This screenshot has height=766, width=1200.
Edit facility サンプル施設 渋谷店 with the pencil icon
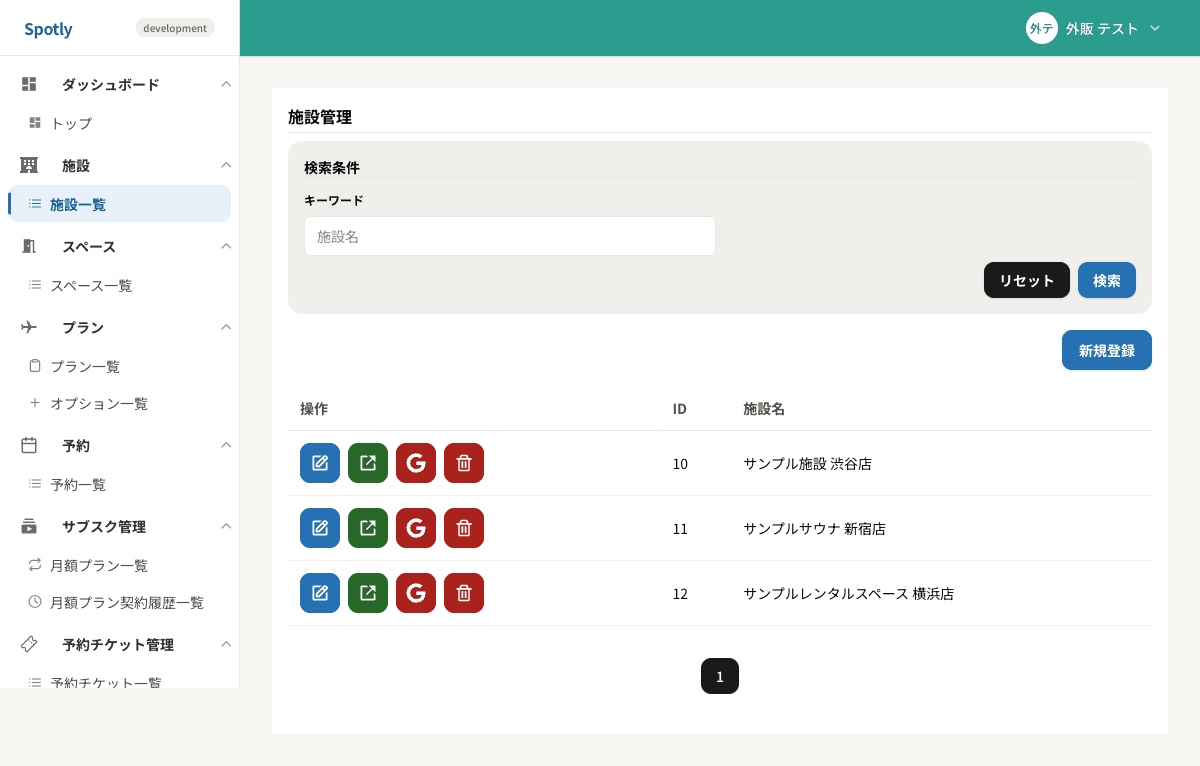pyautogui.click(x=320, y=463)
